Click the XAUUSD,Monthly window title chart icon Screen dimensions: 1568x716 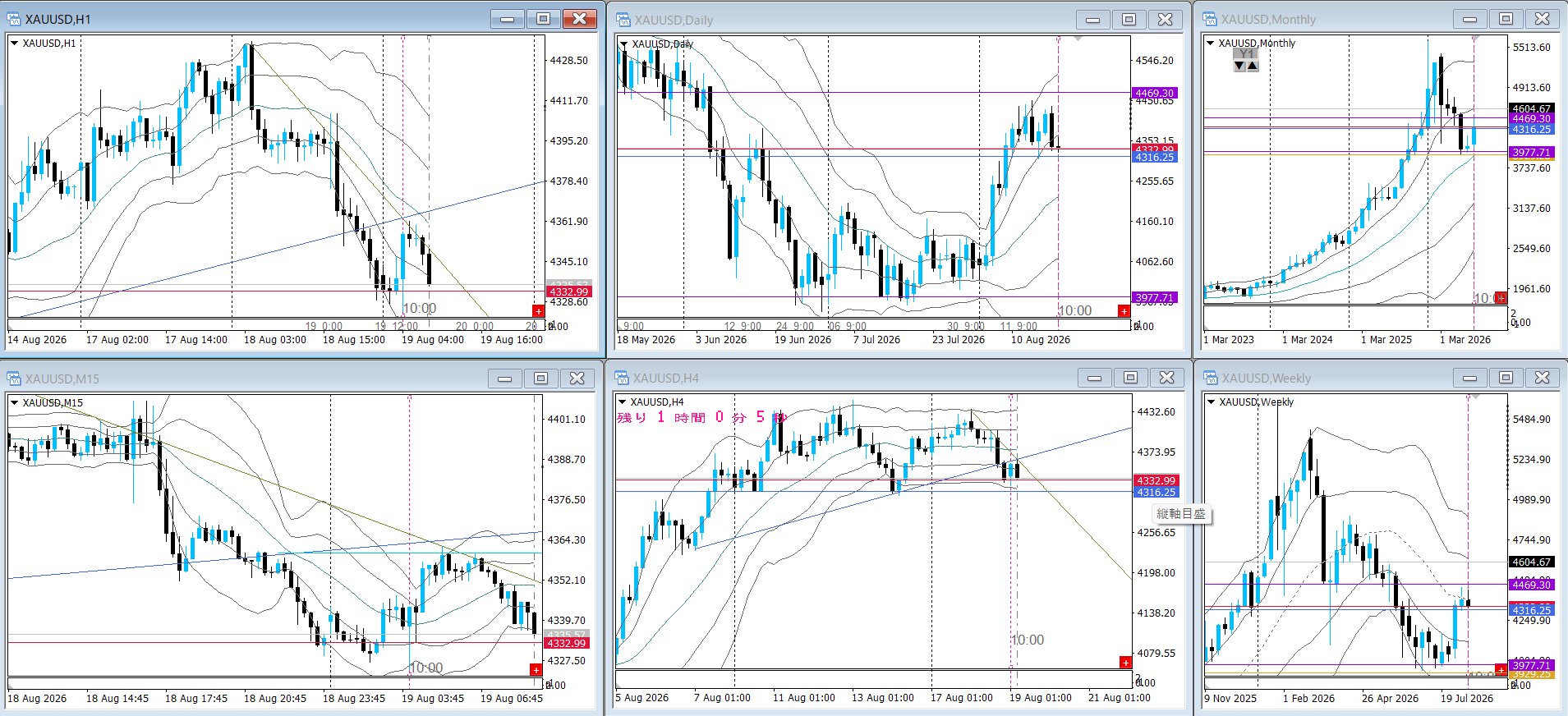coord(1210,19)
